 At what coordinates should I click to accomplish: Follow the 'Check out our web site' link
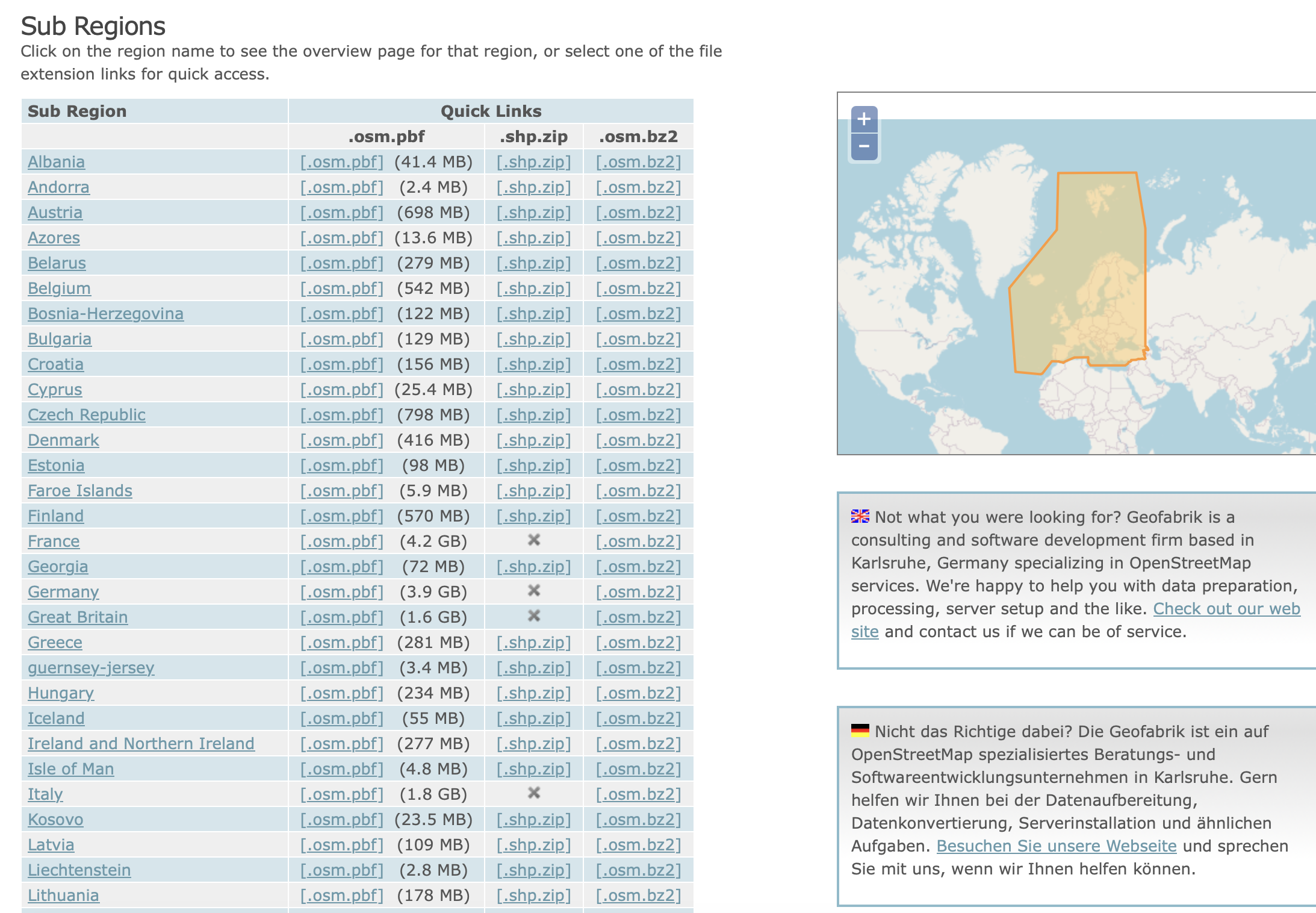point(1226,609)
